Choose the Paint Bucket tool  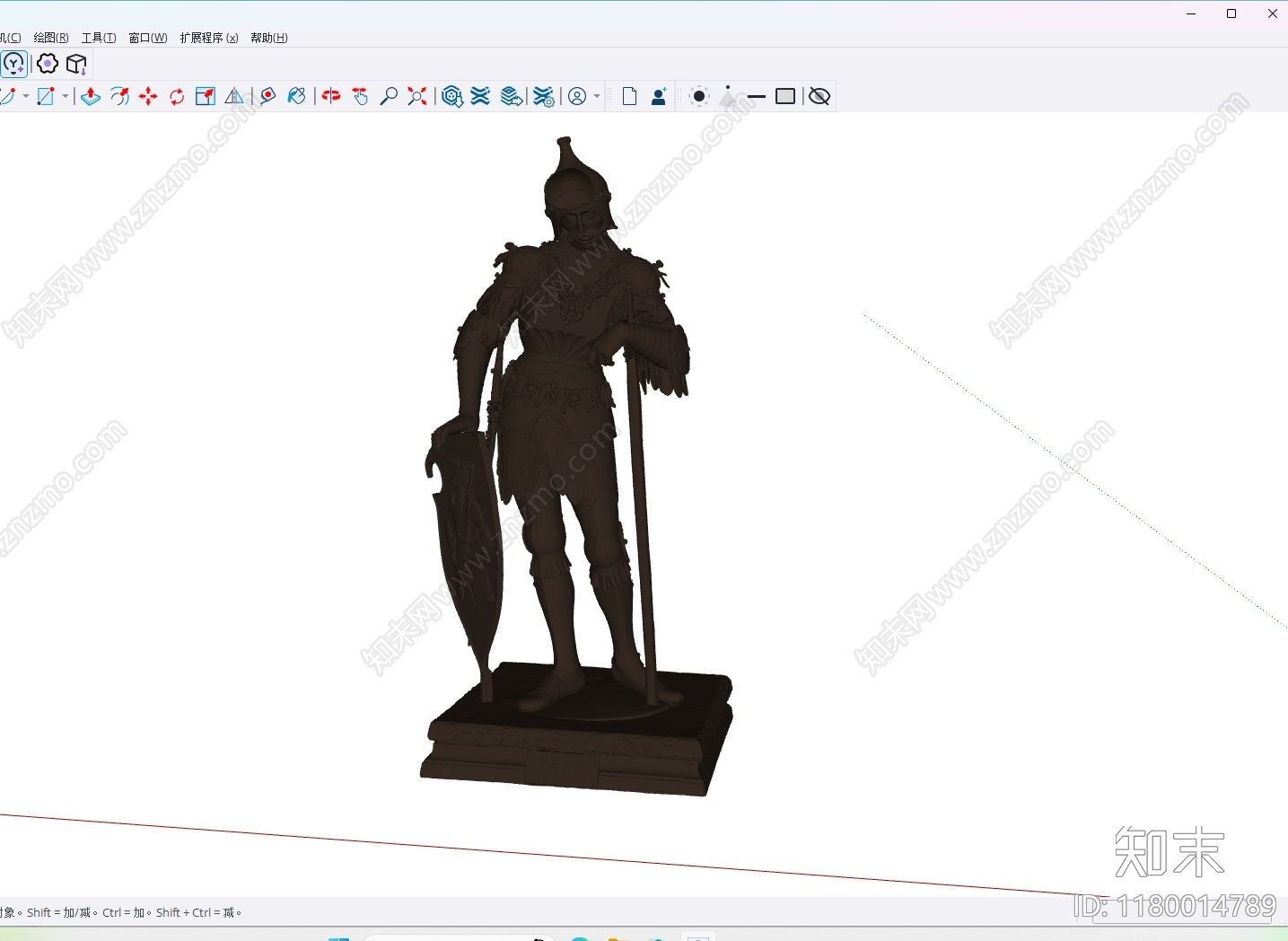(296, 96)
